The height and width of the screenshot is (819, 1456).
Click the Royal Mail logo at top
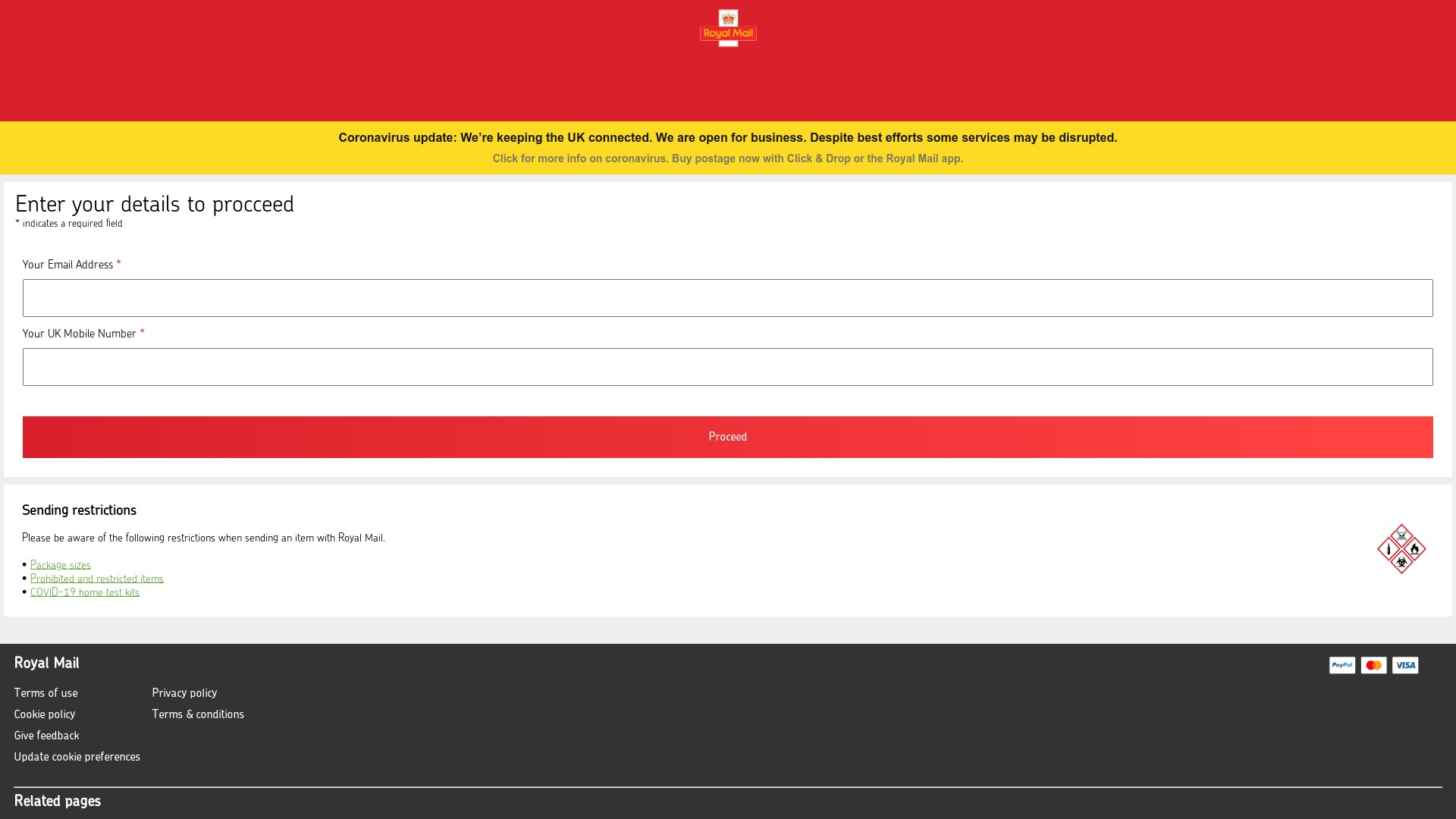click(728, 28)
